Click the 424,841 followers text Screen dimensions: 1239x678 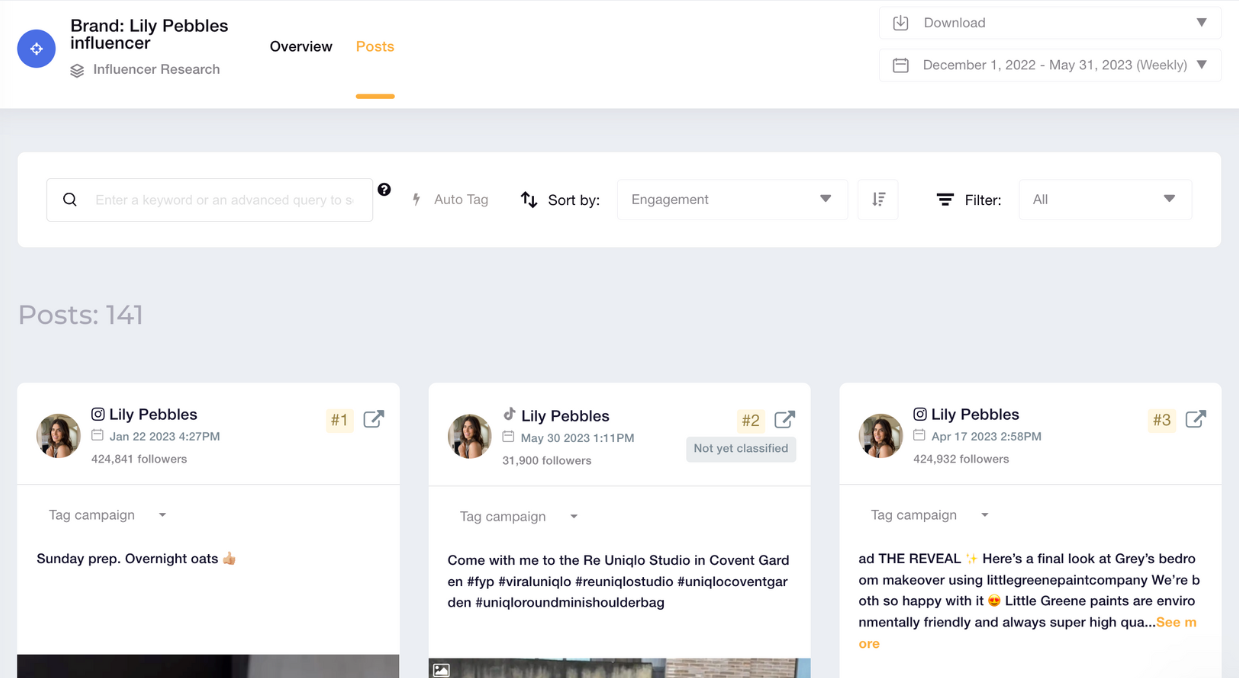click(x=139, y=459)
